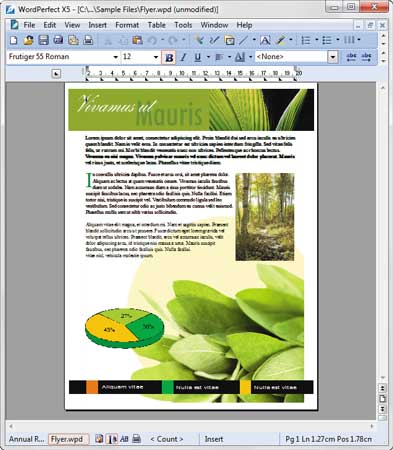Go to next page with scrollbar button
This screenshot has height=450, width=393.
pyautogui.click(x=383, y=409)
